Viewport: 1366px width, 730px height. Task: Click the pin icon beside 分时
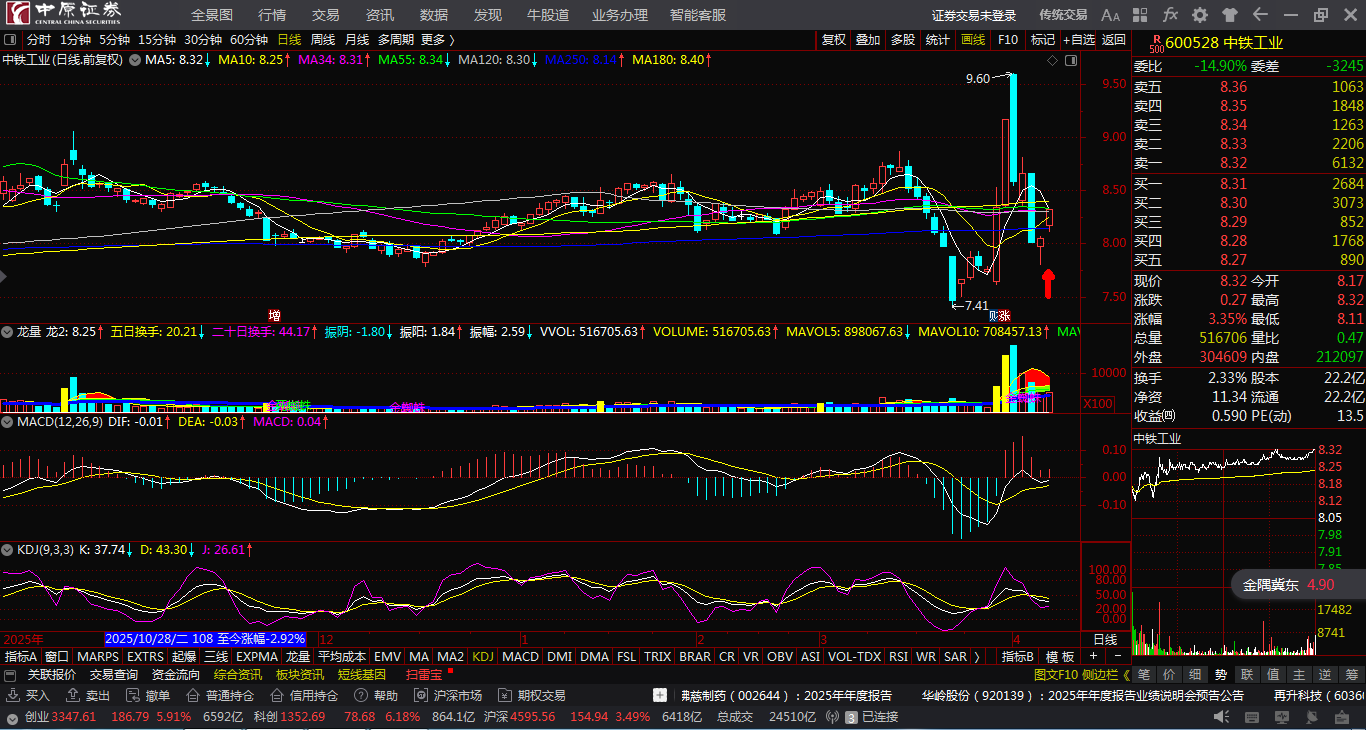tap(11, 40)
